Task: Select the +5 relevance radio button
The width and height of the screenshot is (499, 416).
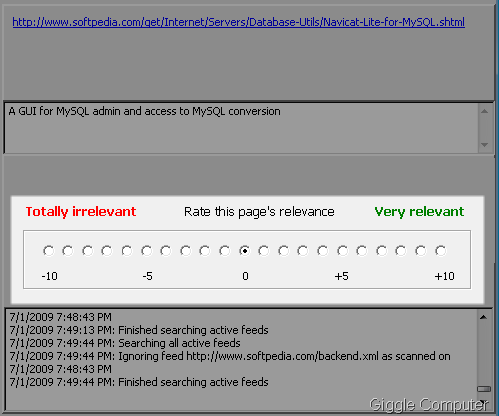Action: 342,251
